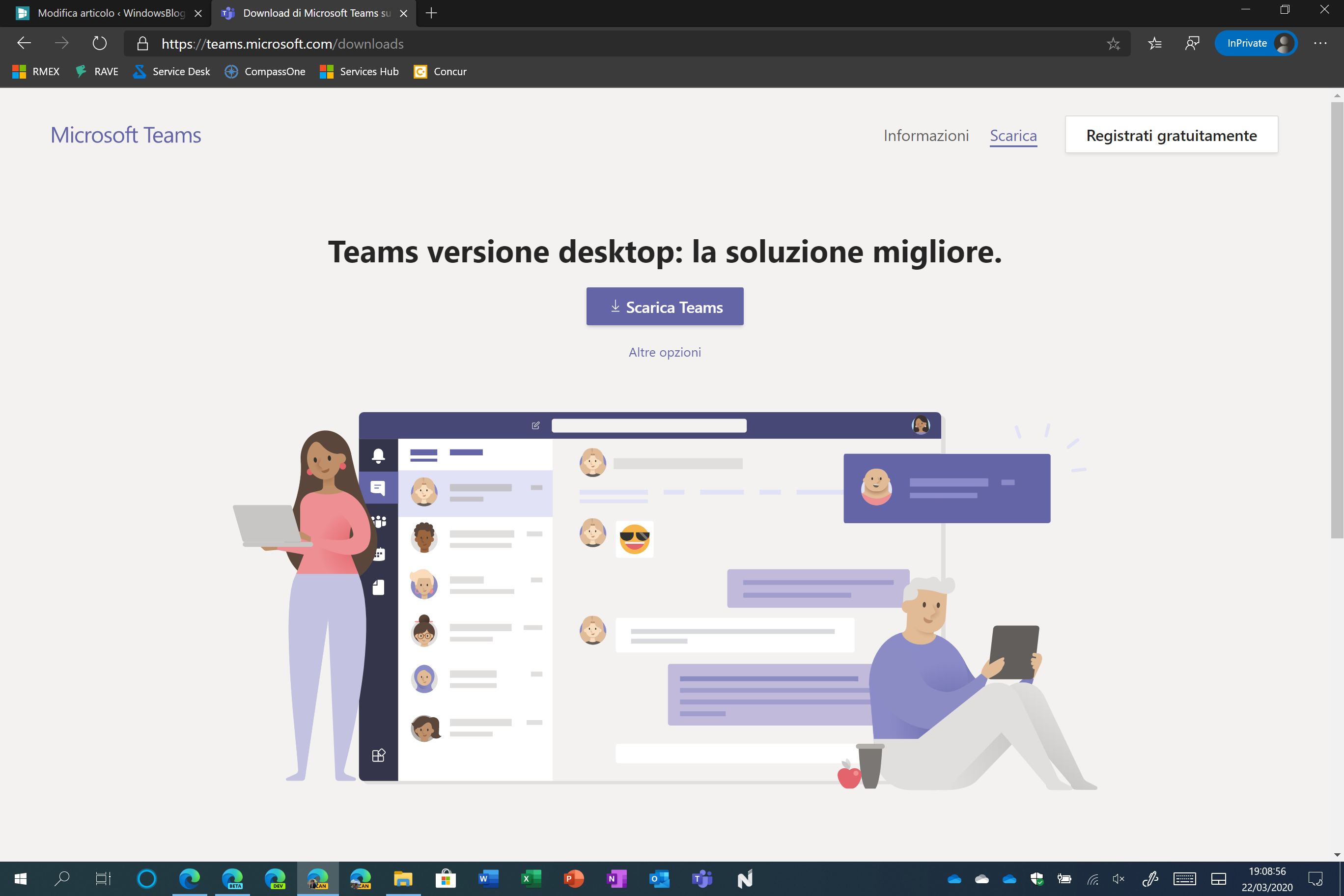Open the CompassOne bookmark
The height and width of the screenshot is (896, 1344).
(265, 71)
